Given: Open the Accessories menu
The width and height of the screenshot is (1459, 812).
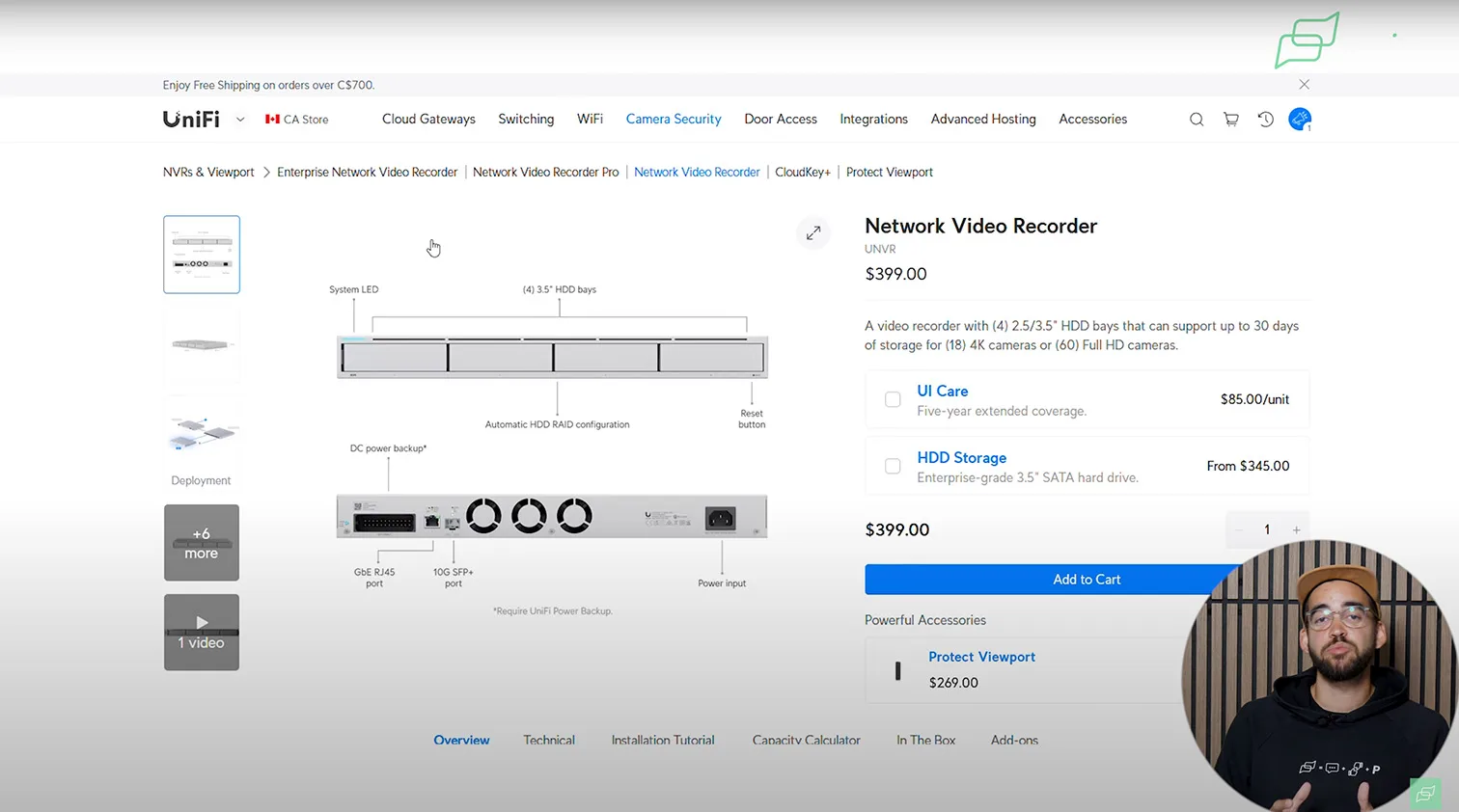Looking at the screenshot, I should pyautogui.click(x=1092, y=120).
